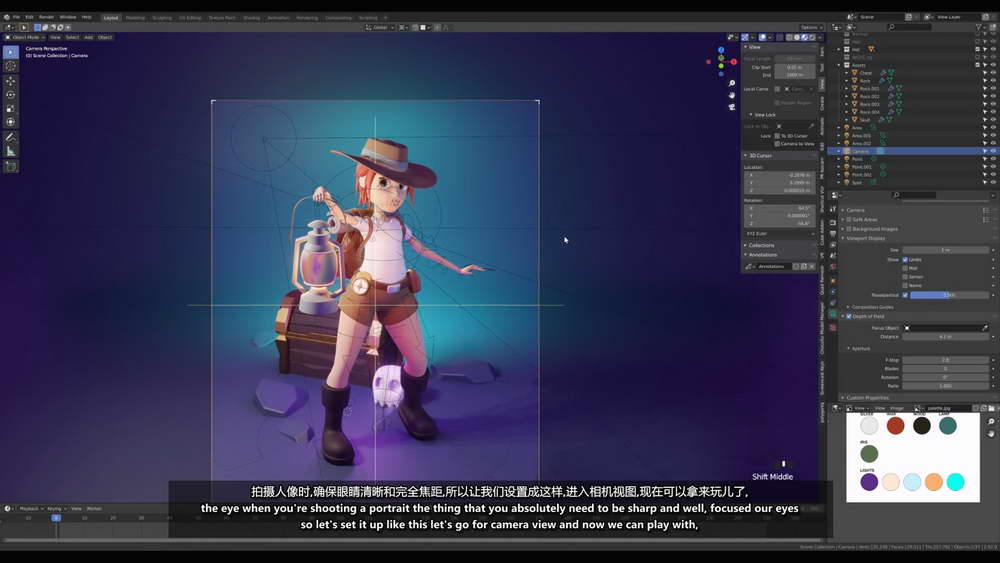
Task: Select the Scale tool
Action: (x=11, y=108)
